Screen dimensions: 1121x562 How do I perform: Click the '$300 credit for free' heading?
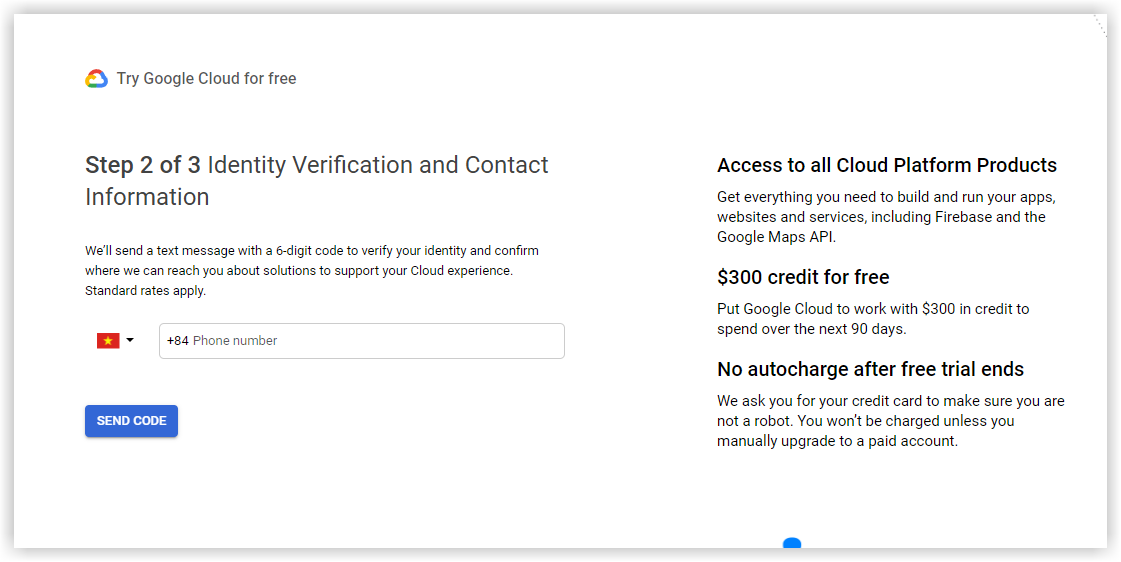pos(804,277)
